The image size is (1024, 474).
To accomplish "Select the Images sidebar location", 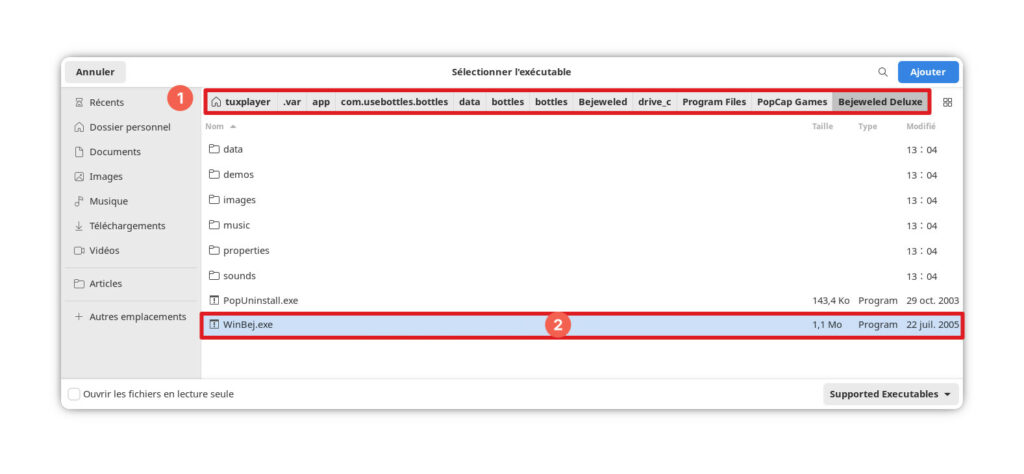I will click(x=106, y=176).
